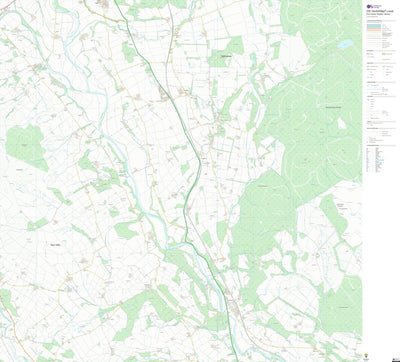
Task: Click the pink band in the legend colour key
Action: 374,29
